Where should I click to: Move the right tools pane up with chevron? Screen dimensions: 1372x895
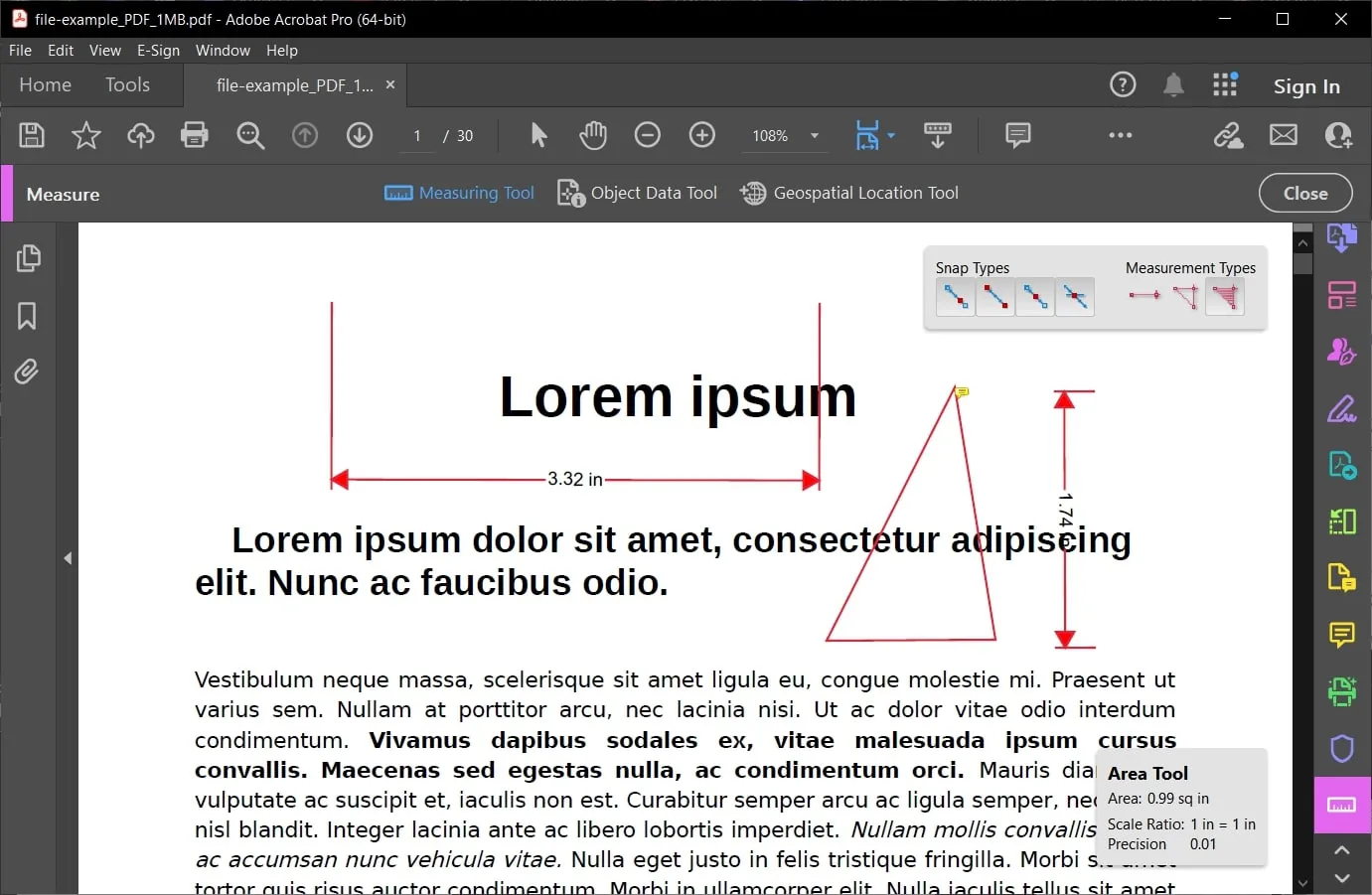(1342, 850)
